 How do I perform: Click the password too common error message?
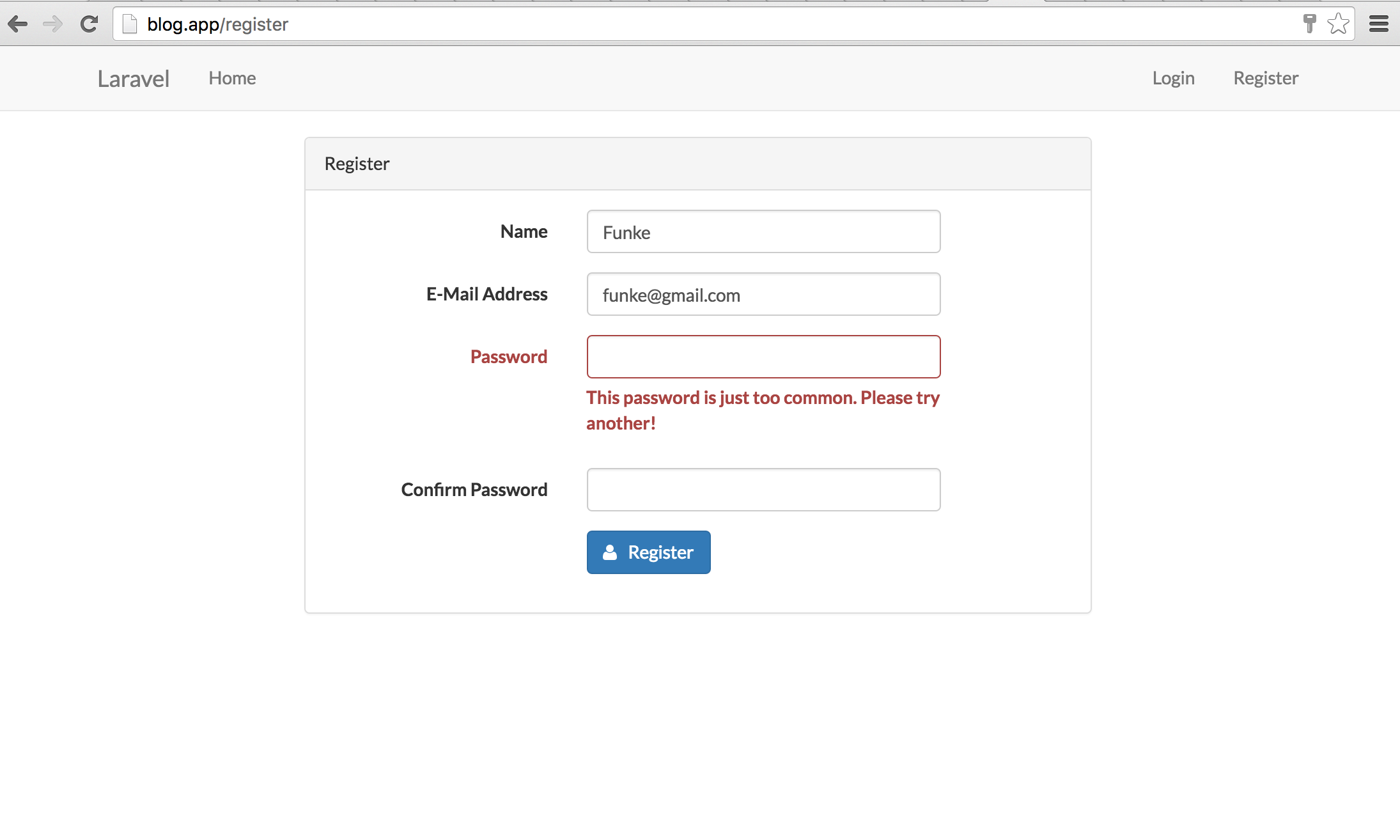click(x=763, y=410)
